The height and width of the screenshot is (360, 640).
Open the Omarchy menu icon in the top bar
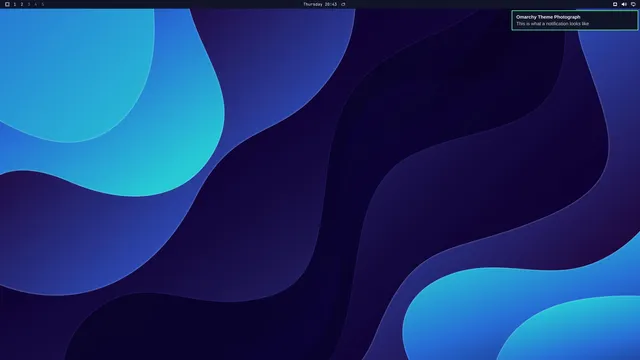click(x=7, y=4)
